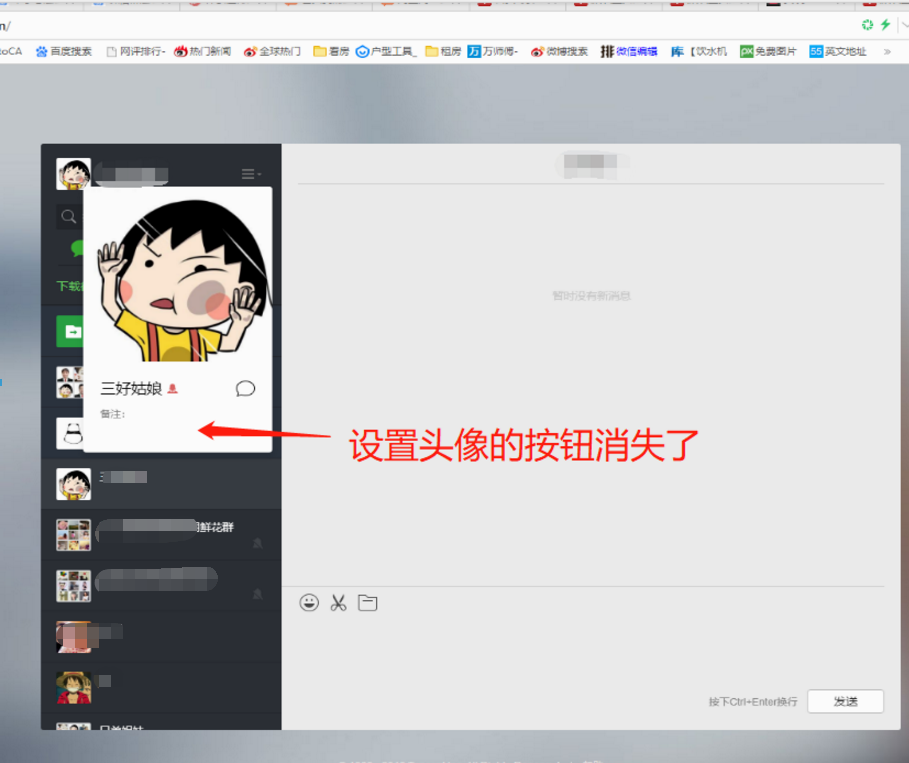Click the folder send-file icon
The height and width of the screenshot is (763, 909).
click(368, 603)
